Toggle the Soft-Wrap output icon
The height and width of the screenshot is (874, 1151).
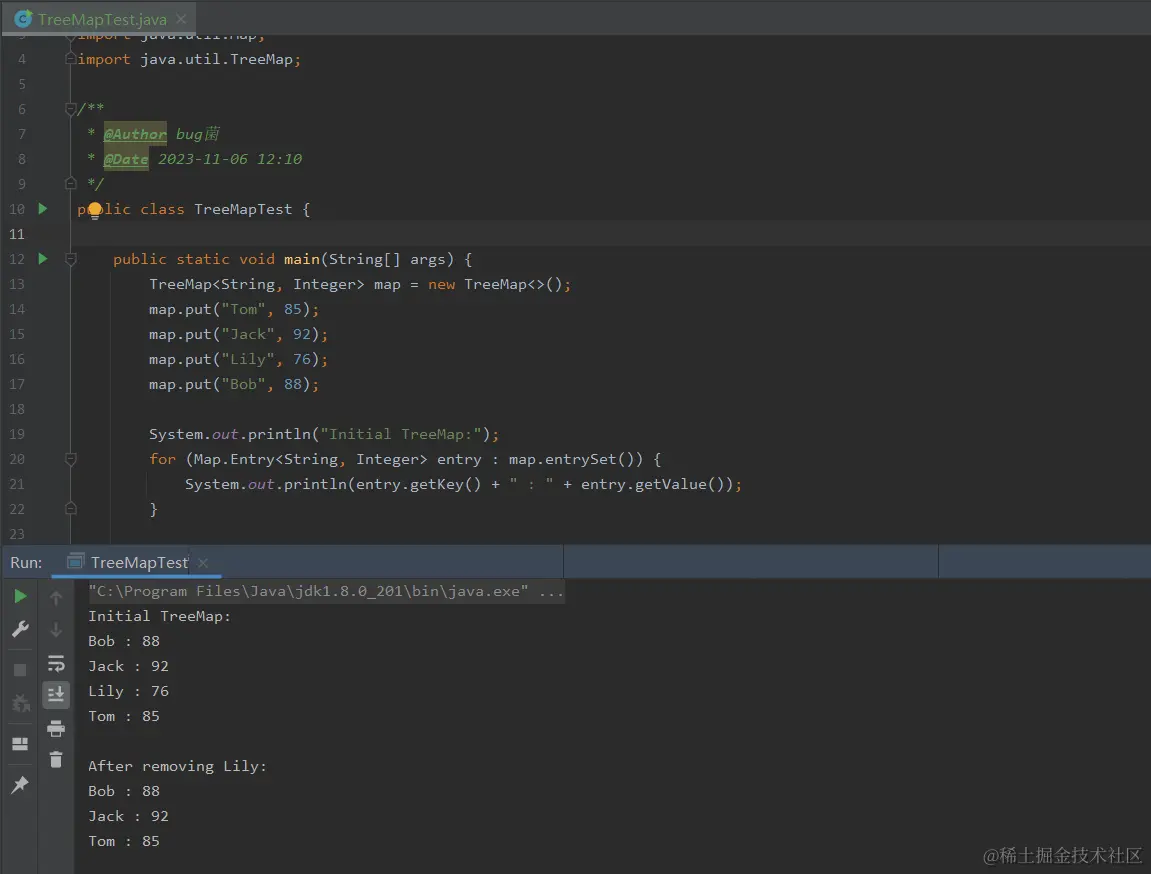point(56,663)
